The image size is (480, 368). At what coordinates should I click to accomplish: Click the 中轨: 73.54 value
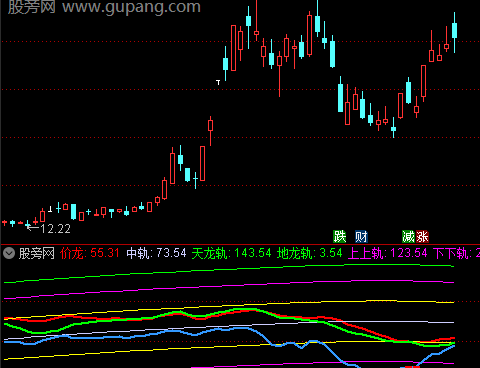click(156, 253)
